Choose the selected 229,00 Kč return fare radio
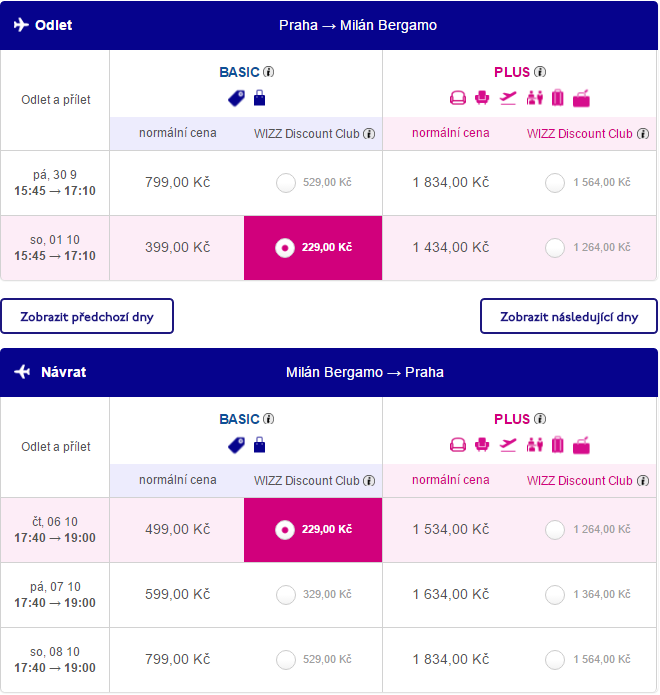This screenshot has width=660, height=695. click(x=285, y=530)
